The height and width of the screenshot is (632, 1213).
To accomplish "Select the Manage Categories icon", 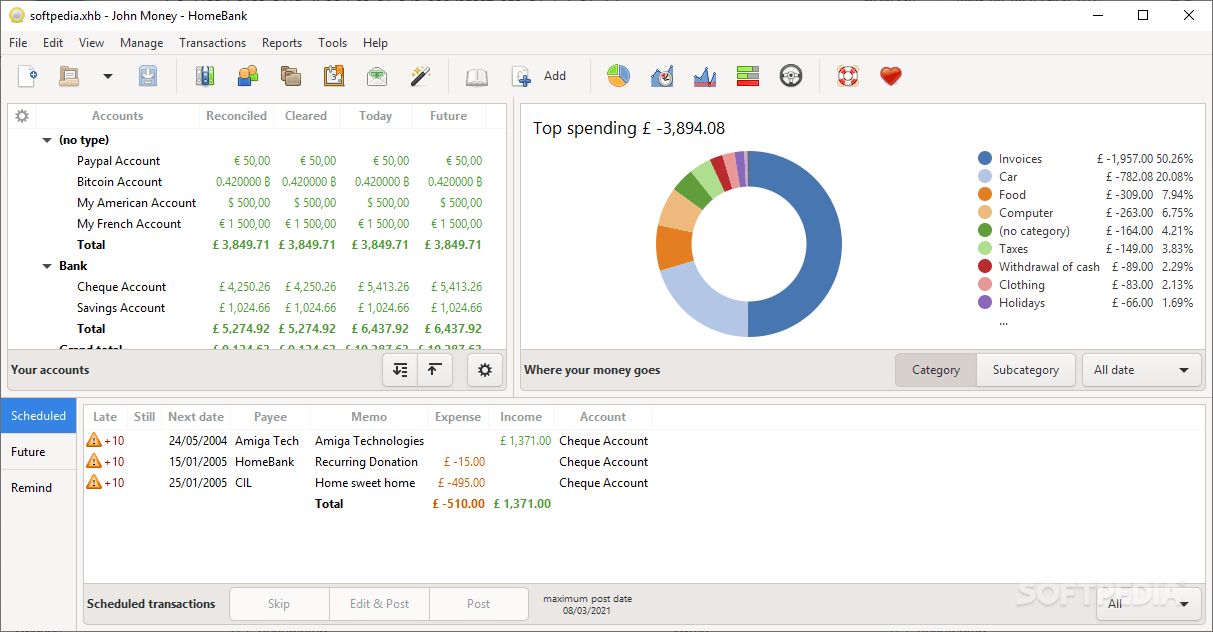I will coord(290,75).
